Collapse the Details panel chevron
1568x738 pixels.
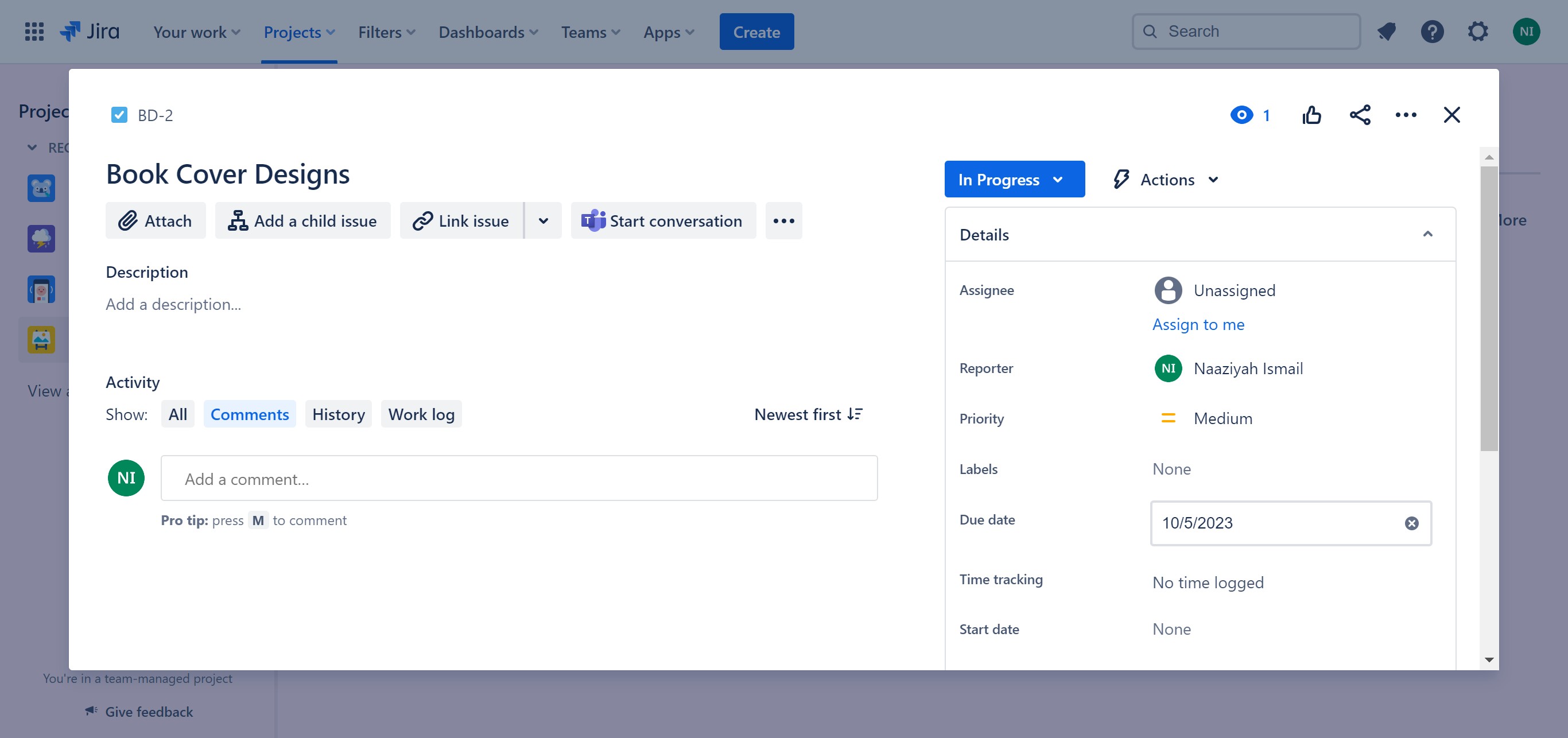(x=1427, y=234)
